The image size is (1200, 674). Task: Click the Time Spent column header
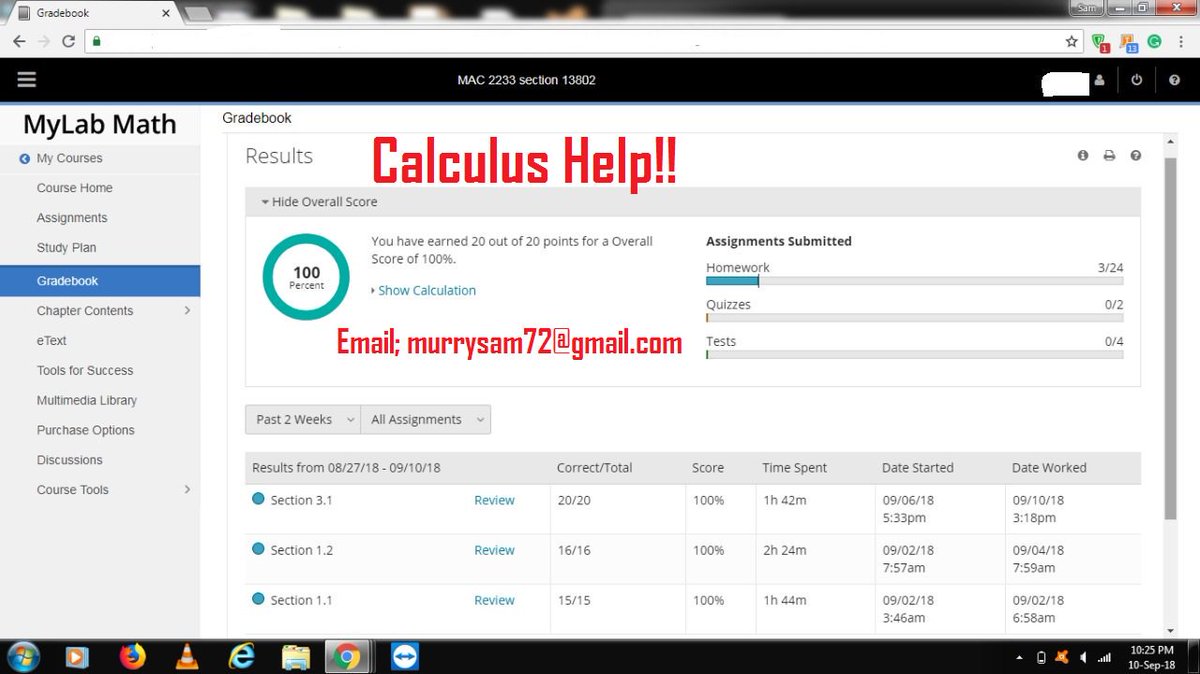coord(795,468)
